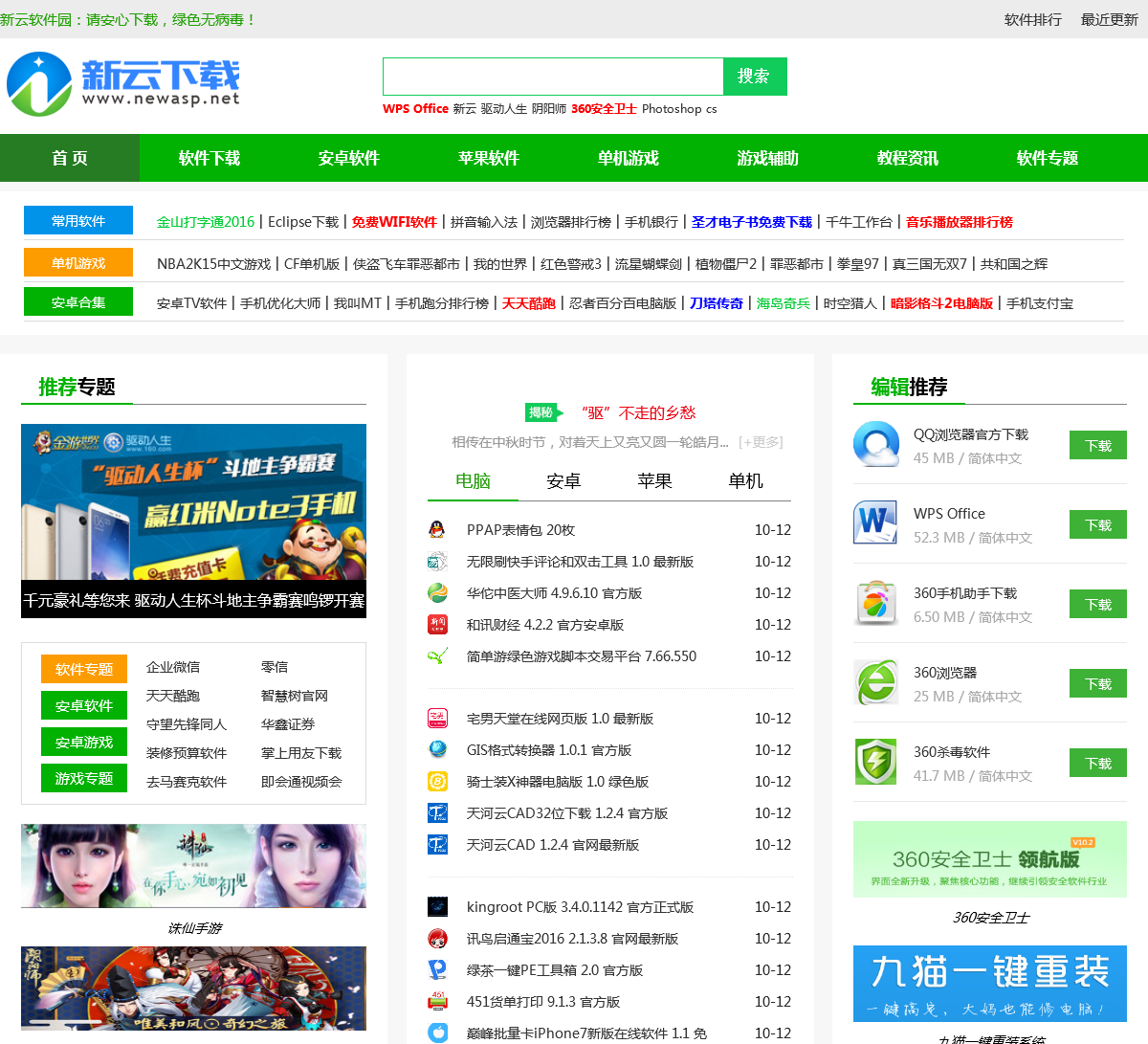Click blue P icon beside 绿茶一键PE工具箱

click(437, 970)
